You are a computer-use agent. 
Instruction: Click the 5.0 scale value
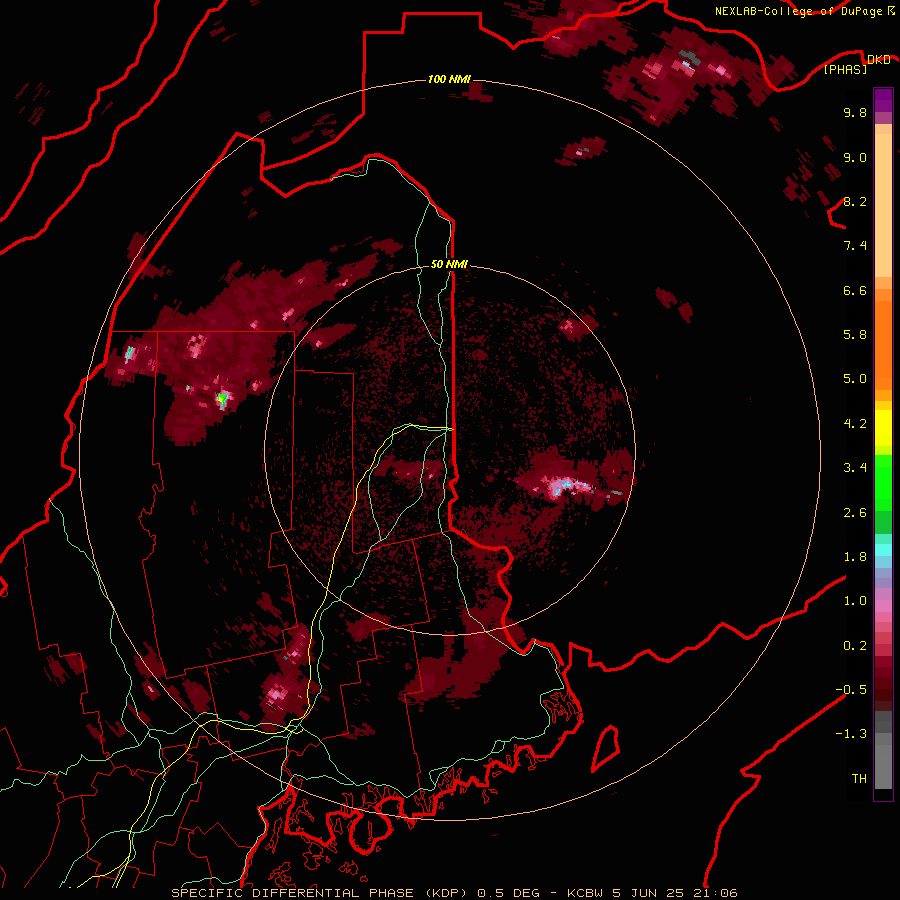[855, 379]
